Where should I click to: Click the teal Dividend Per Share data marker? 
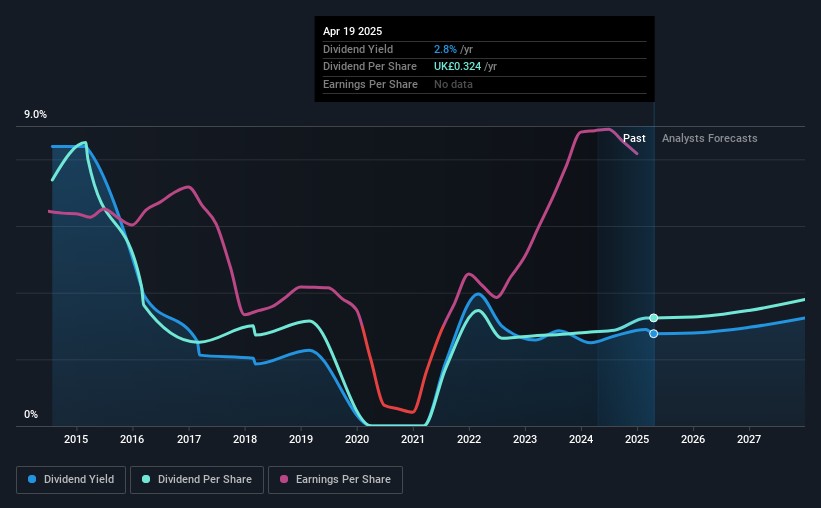[x=654, y=318]
